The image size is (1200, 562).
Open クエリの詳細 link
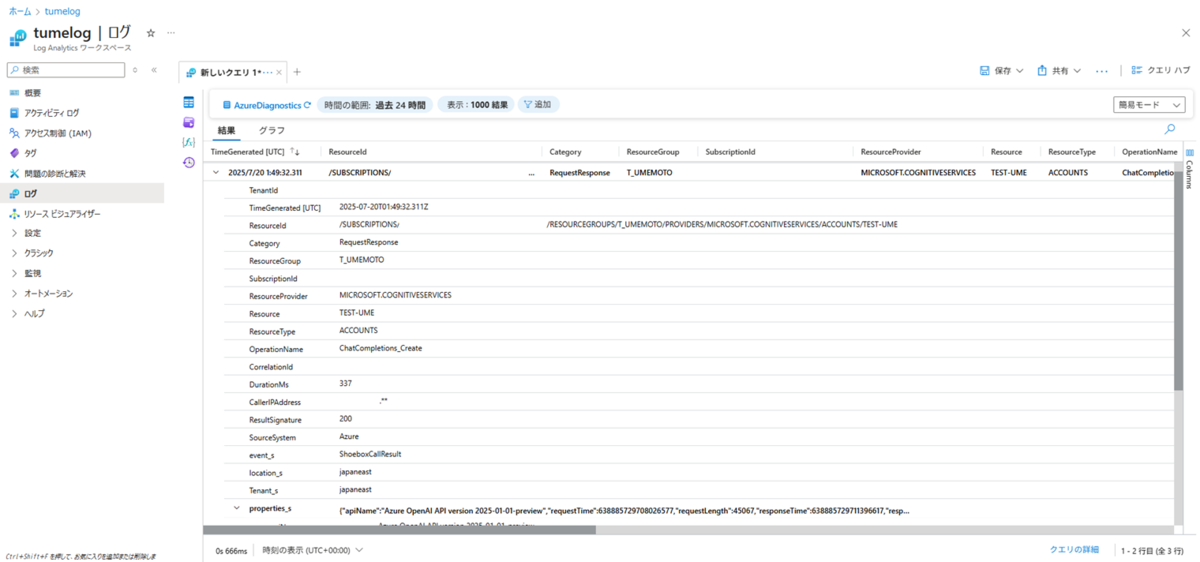tap(1074, 550)
